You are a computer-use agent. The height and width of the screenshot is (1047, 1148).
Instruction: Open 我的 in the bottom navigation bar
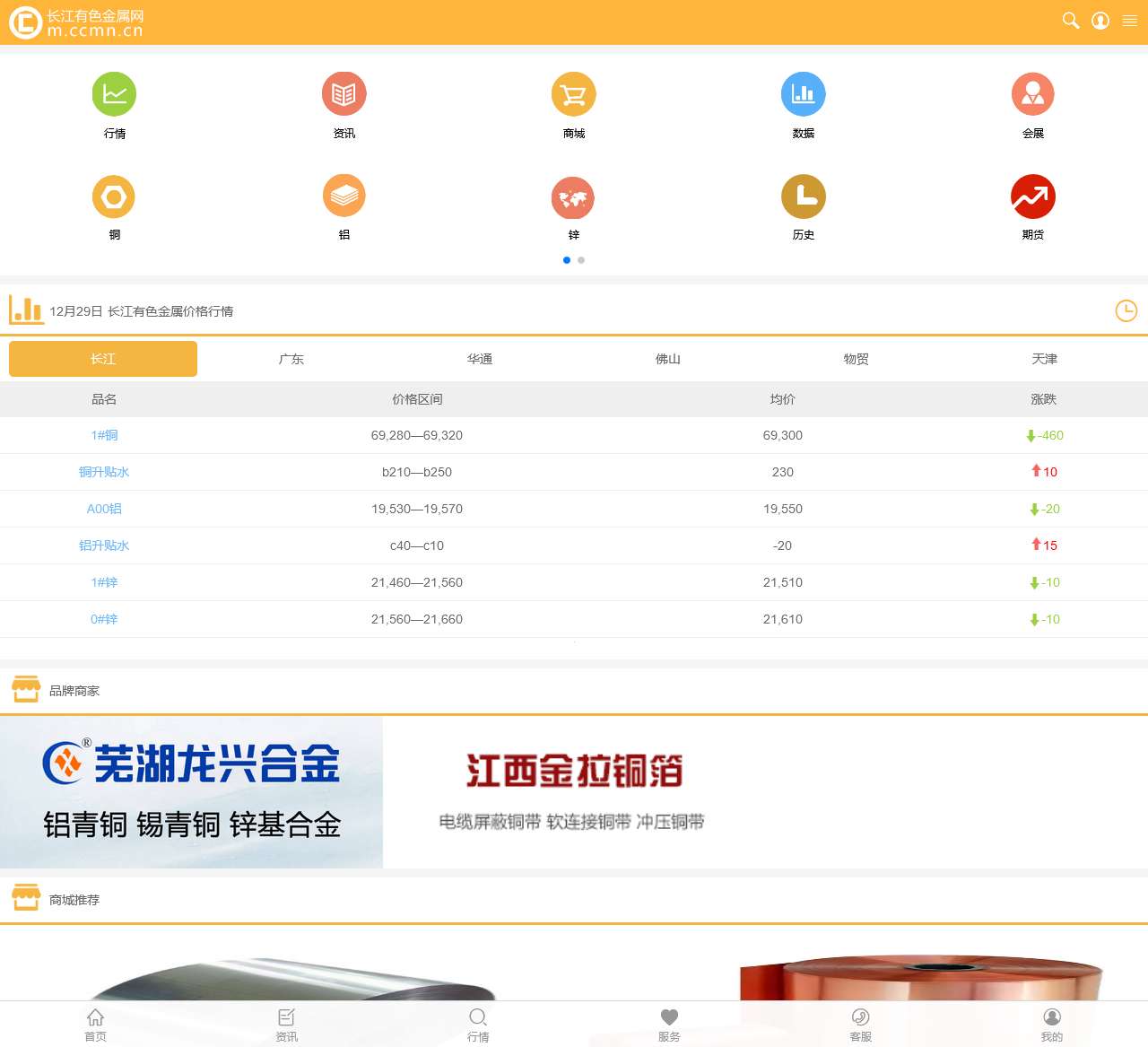[1051, 1024]
